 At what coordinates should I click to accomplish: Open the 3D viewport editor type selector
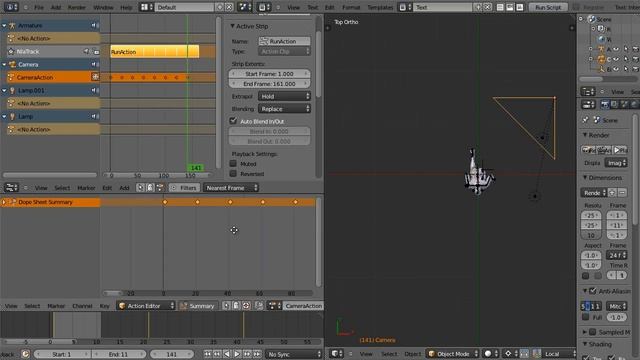(x=336, y=353)
